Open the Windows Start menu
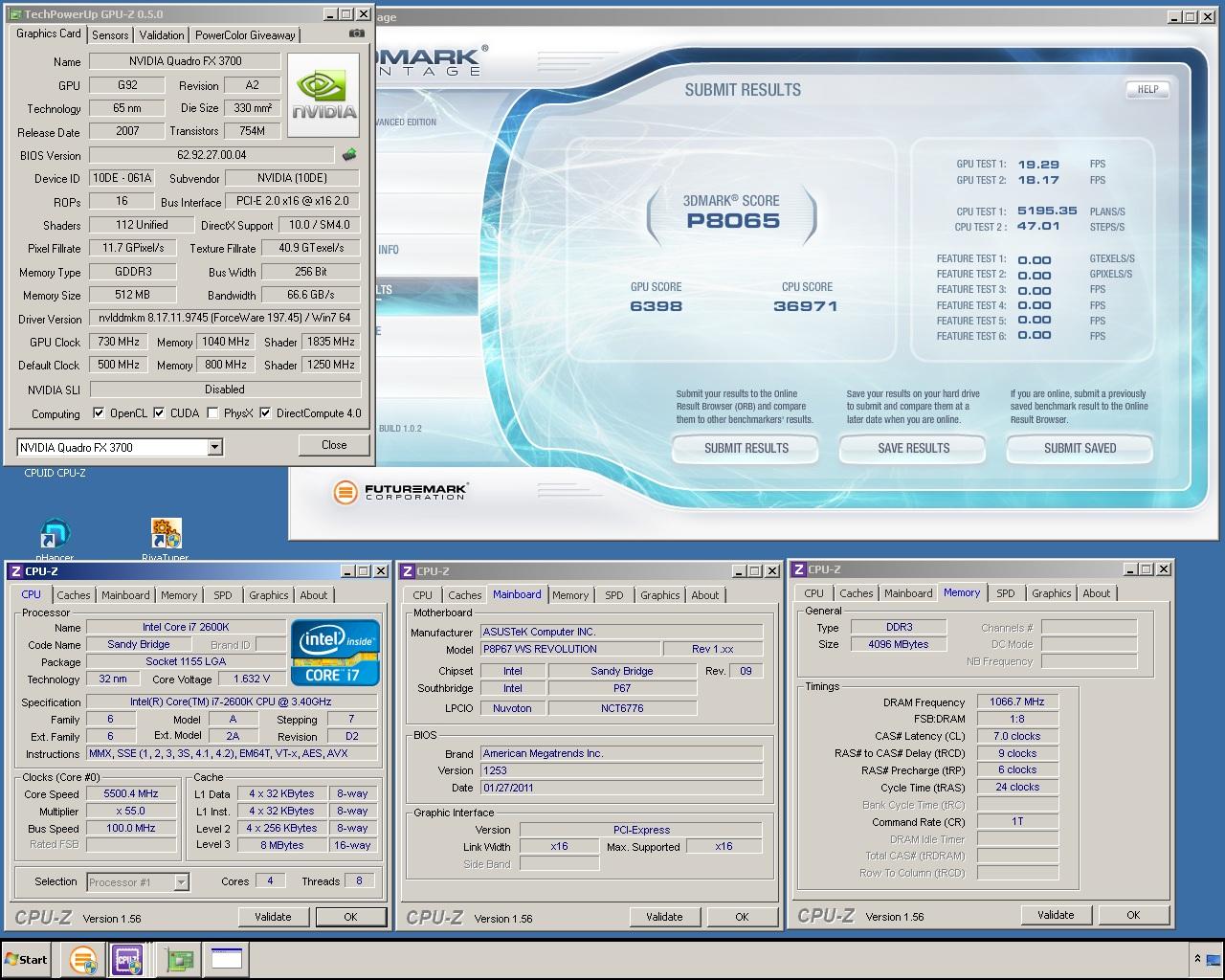Image resolution: width=1225 pixels, height=980 pixels. pyautogui.click(x=26, y=959)
